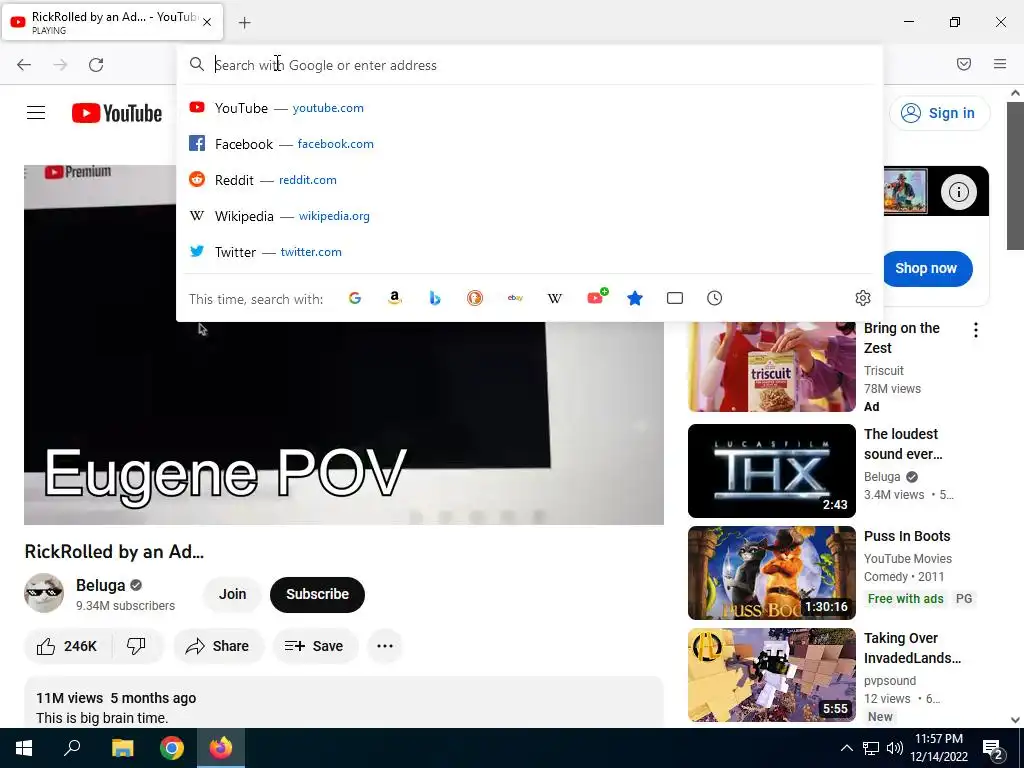
Task: Select Wikipedia wikipedia.org suggestion
Action: pyautogui.click(x=529, y=216)
